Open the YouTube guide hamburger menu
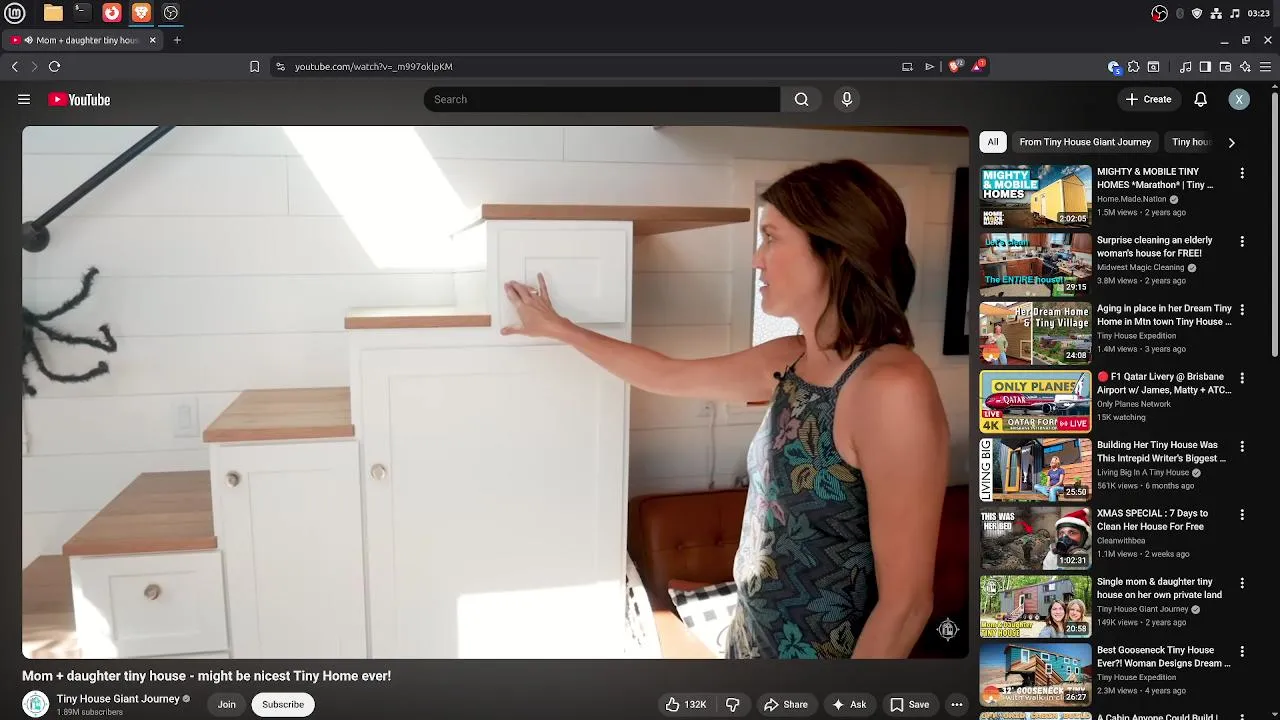 pos(24,99)
